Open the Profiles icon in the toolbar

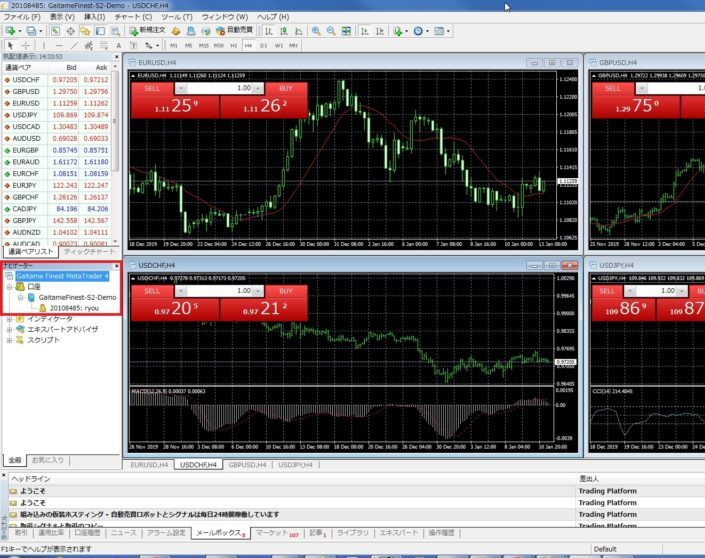click(31, 31)
